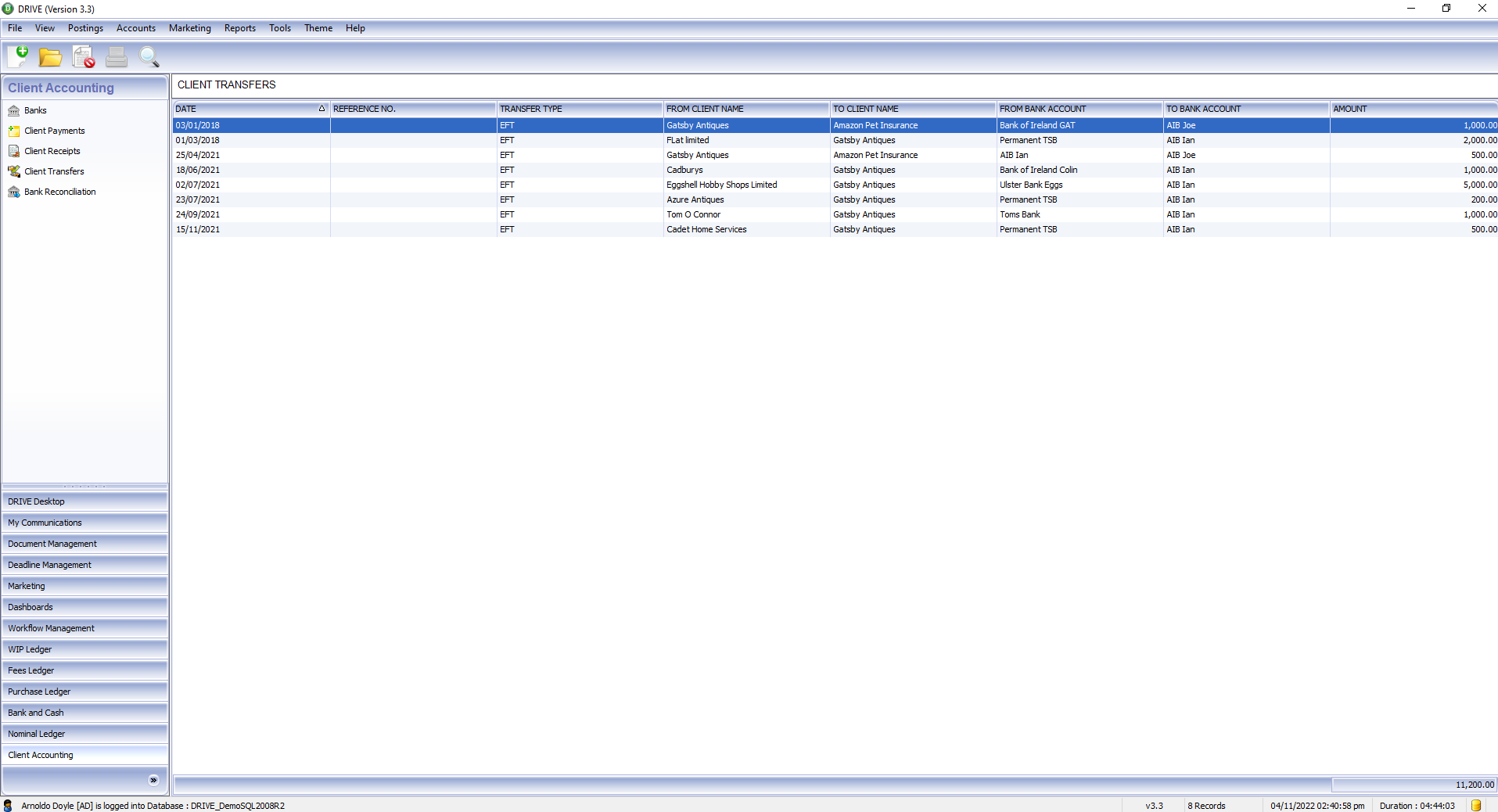The width and height of the screenshot is (1498, 812).
Task: Open the File menu
Action: click(x=15, y=28)
